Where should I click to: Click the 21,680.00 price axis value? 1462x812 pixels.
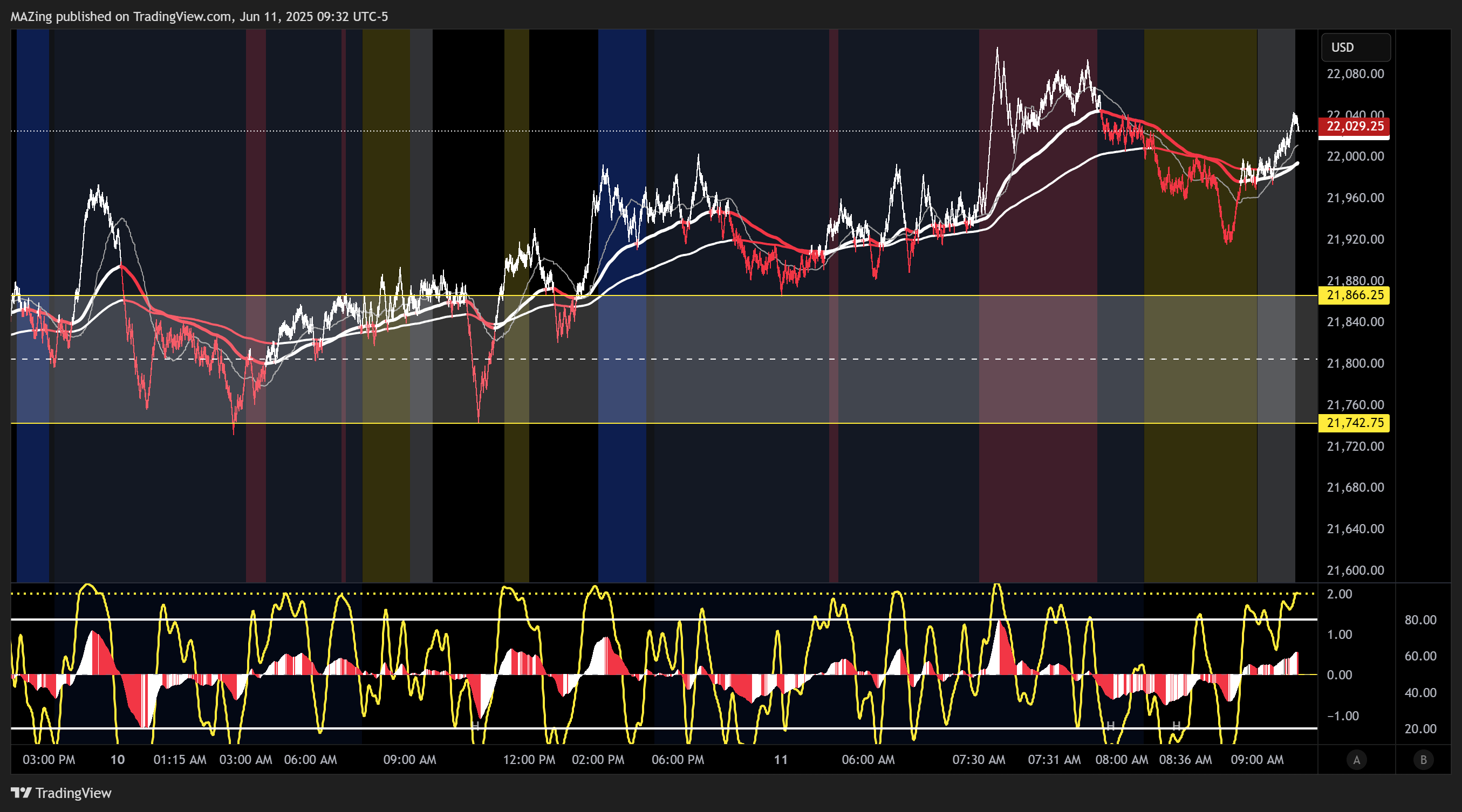tap(1355, 487)
